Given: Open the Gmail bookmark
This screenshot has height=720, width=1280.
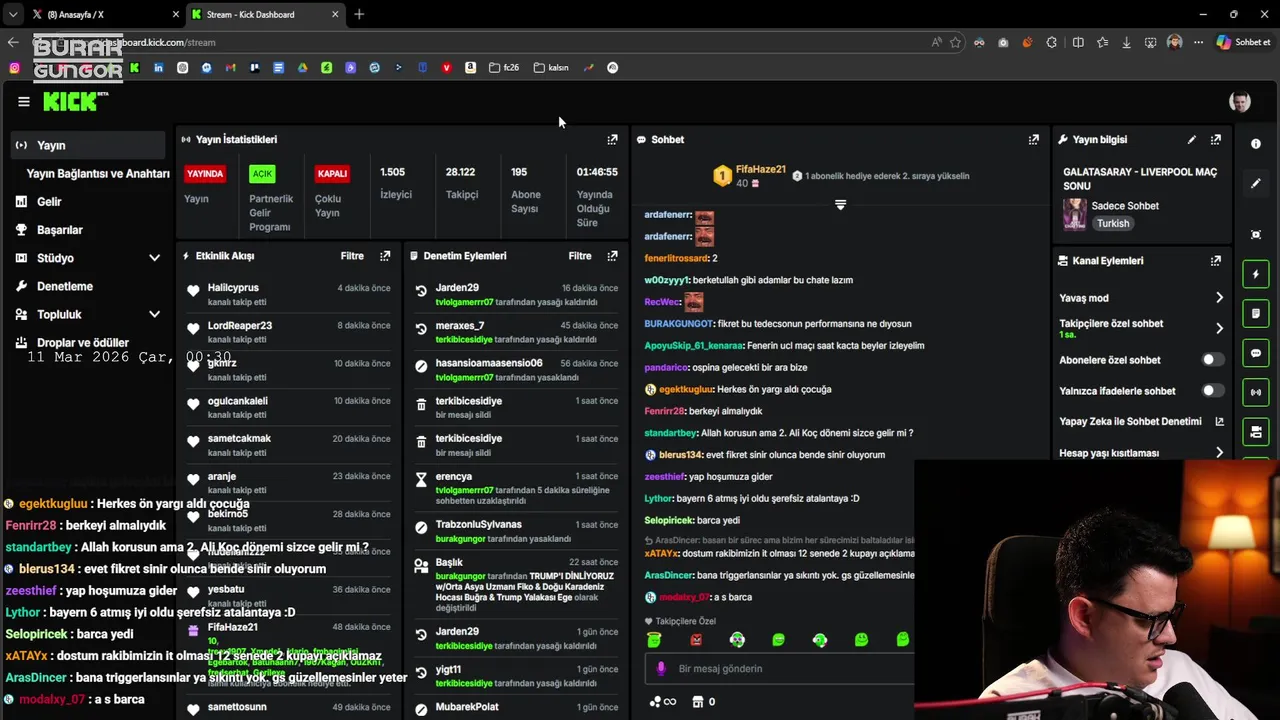Looking at the screenshot, I should coord(230,68).
